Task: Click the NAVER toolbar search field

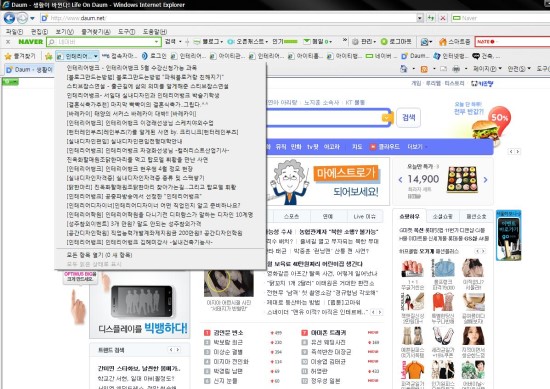Action: pos(103,42)
